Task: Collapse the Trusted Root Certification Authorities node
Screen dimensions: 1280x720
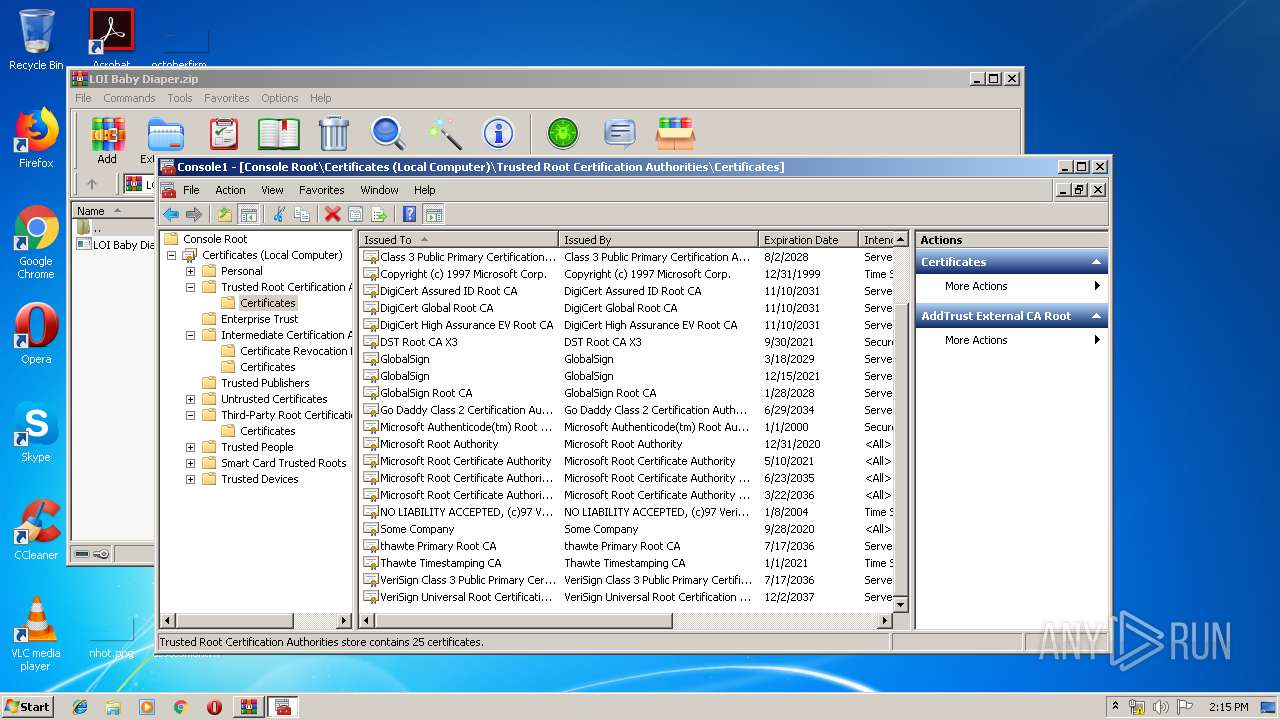Action: pyautogui.click(x=190, y=287)
